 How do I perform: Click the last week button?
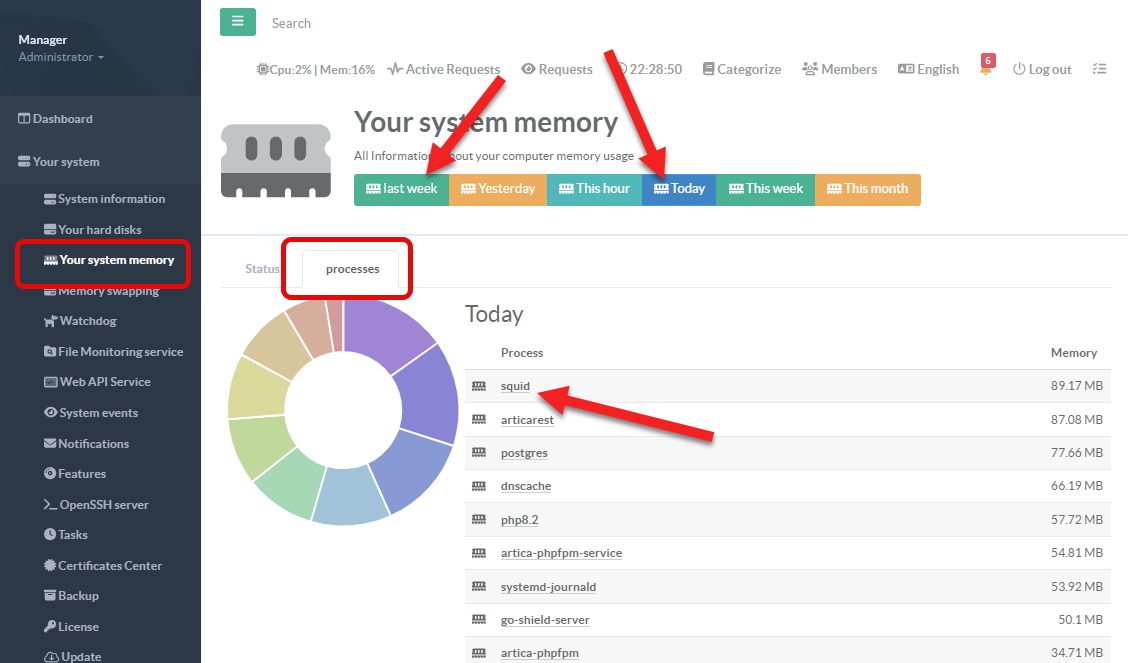[x=401, y=189]
